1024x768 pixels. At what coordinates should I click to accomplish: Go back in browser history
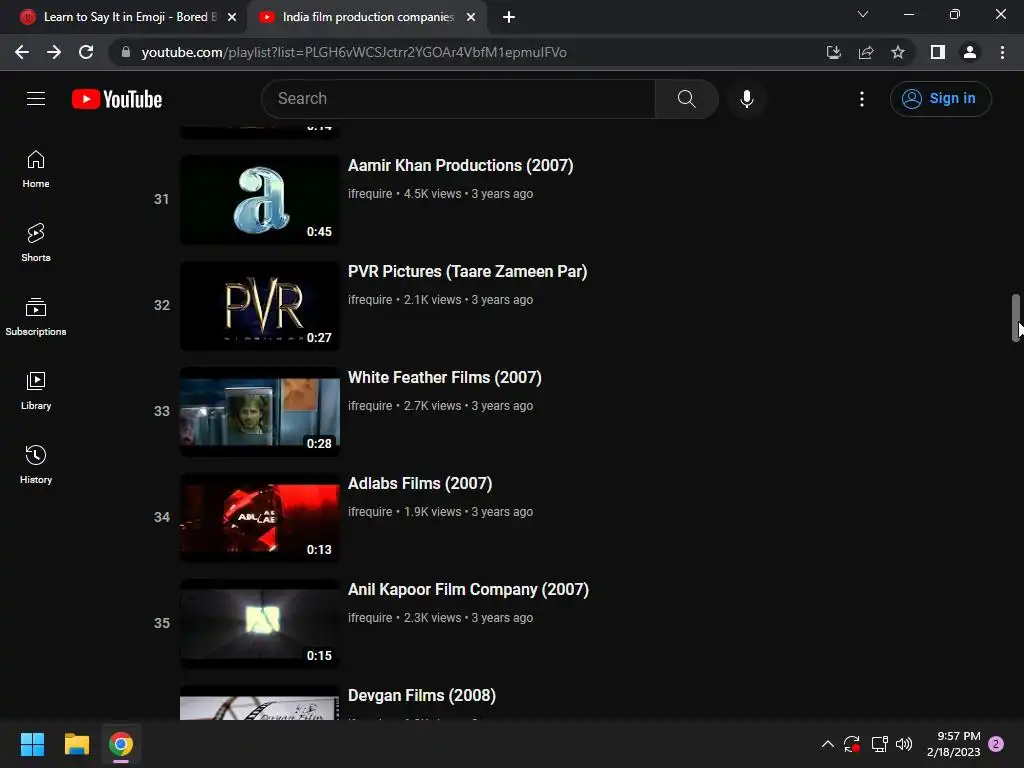[22, 52]
